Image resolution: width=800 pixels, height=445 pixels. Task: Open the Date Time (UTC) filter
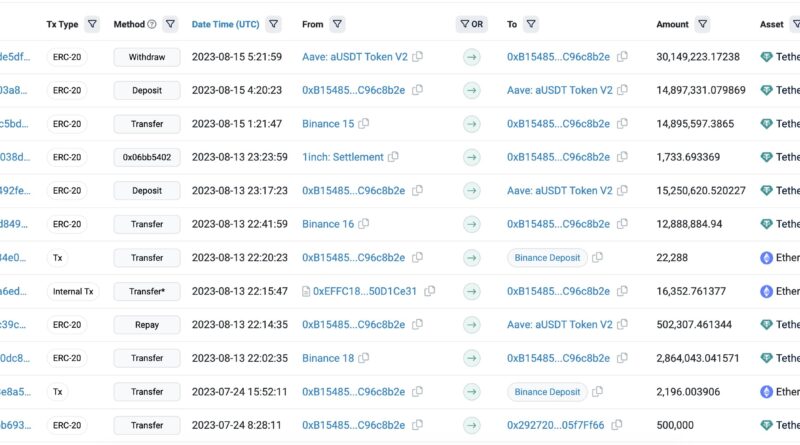pos(274,24)
